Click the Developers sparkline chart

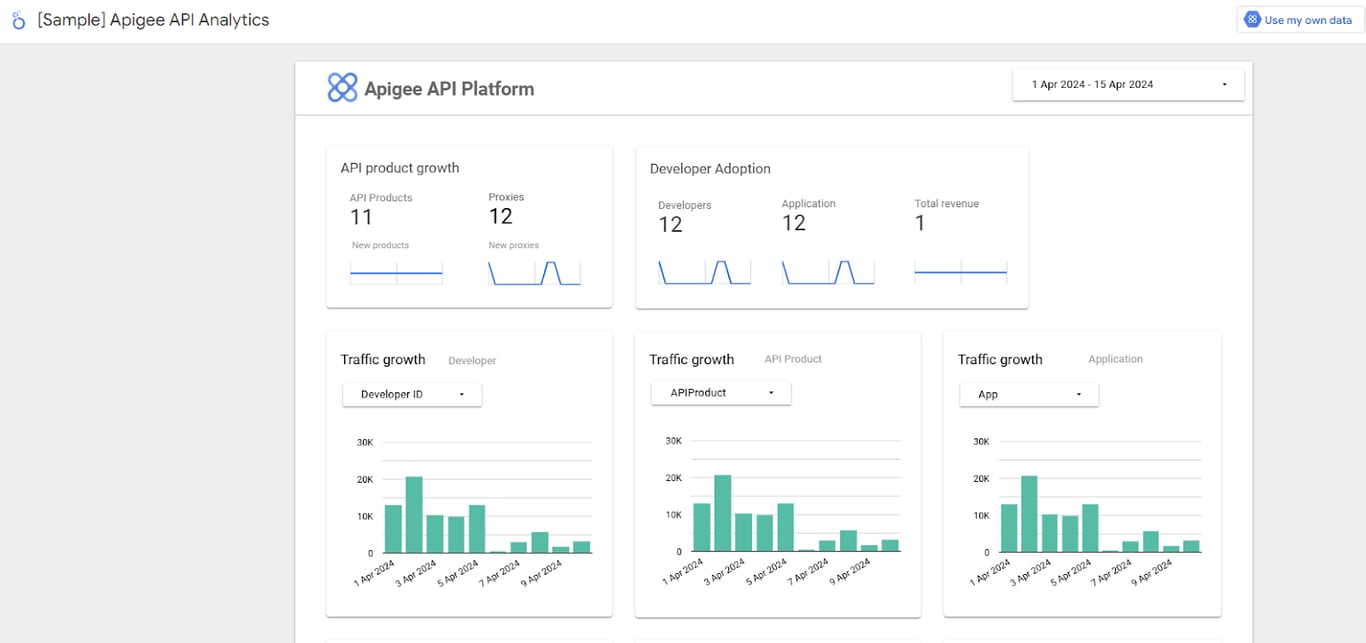(704, 272)
